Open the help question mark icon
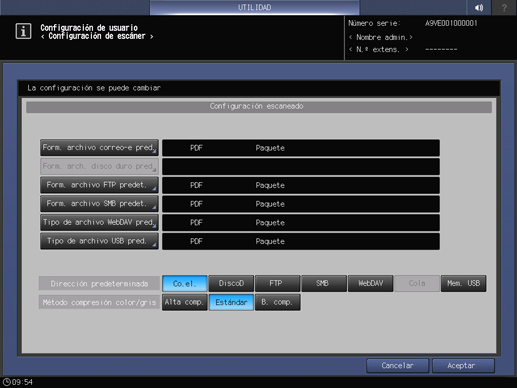The width and height of the screenshot is (517, 388). point(504,7)
